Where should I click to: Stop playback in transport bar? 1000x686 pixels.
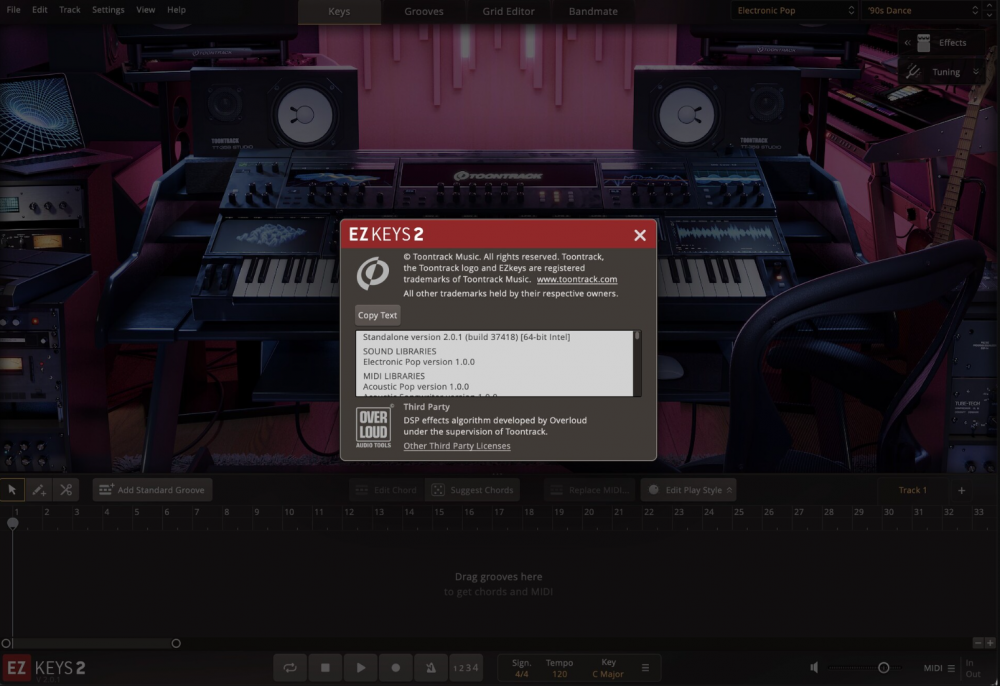point(325,668)
